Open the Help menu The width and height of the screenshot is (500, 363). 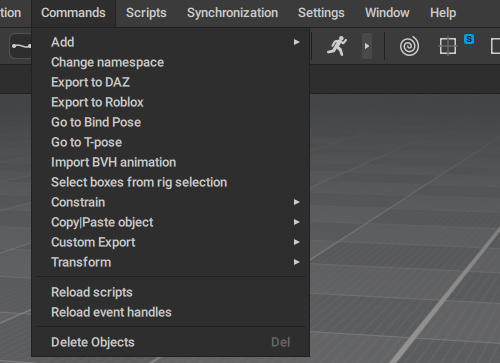click(443, 13)
